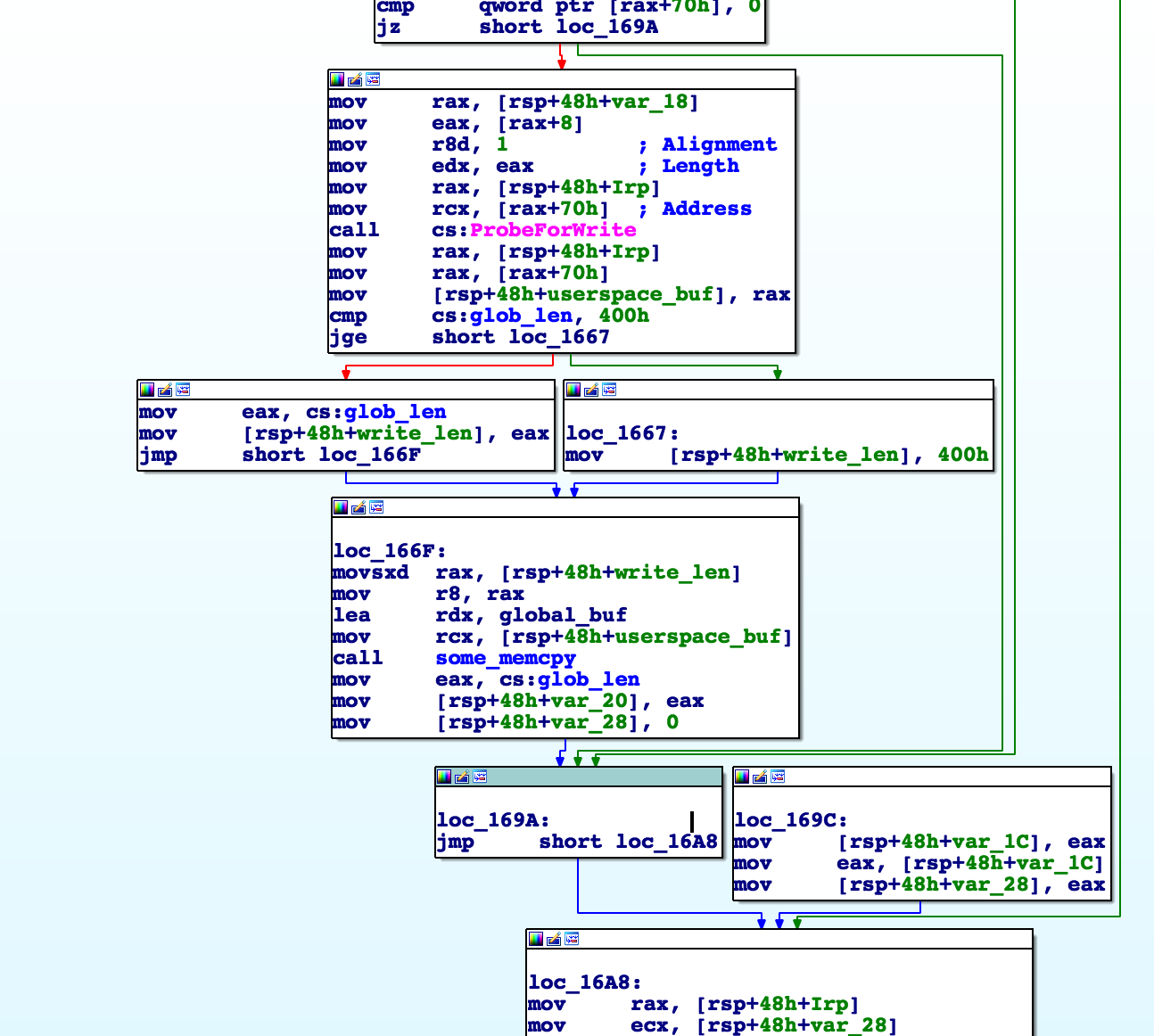This screenshot has width=1154, height=1036.
Task: Click pencil edit icon on ProbeForWrite block
Action: pyautogui.click(x=355, y=79)
